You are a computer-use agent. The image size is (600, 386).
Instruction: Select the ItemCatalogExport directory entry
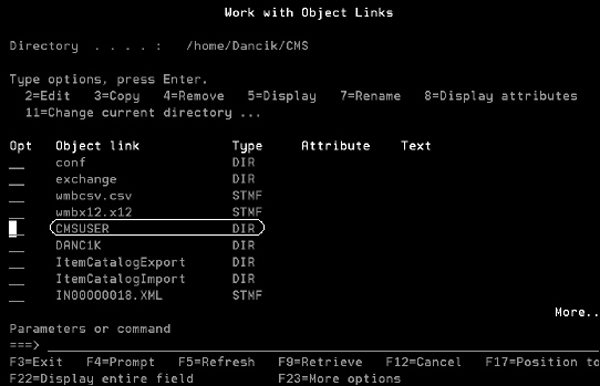[x=121, y=262]
